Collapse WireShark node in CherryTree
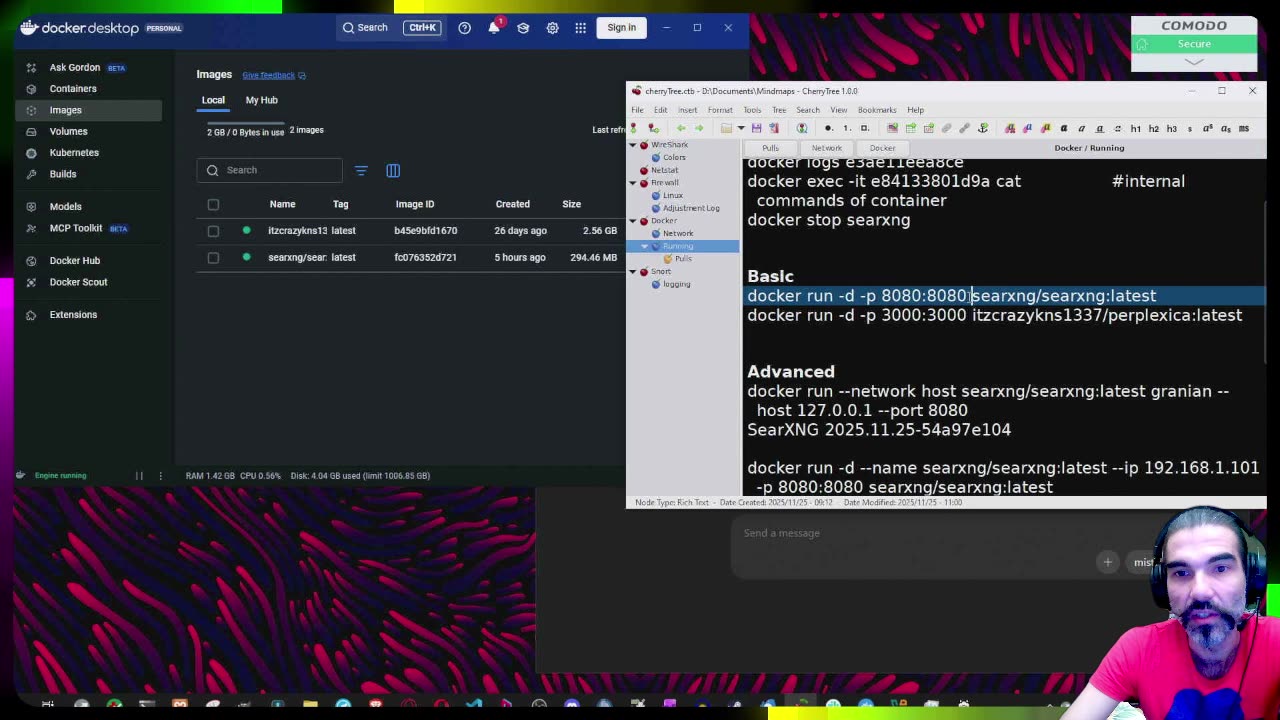 click(632, 145)
